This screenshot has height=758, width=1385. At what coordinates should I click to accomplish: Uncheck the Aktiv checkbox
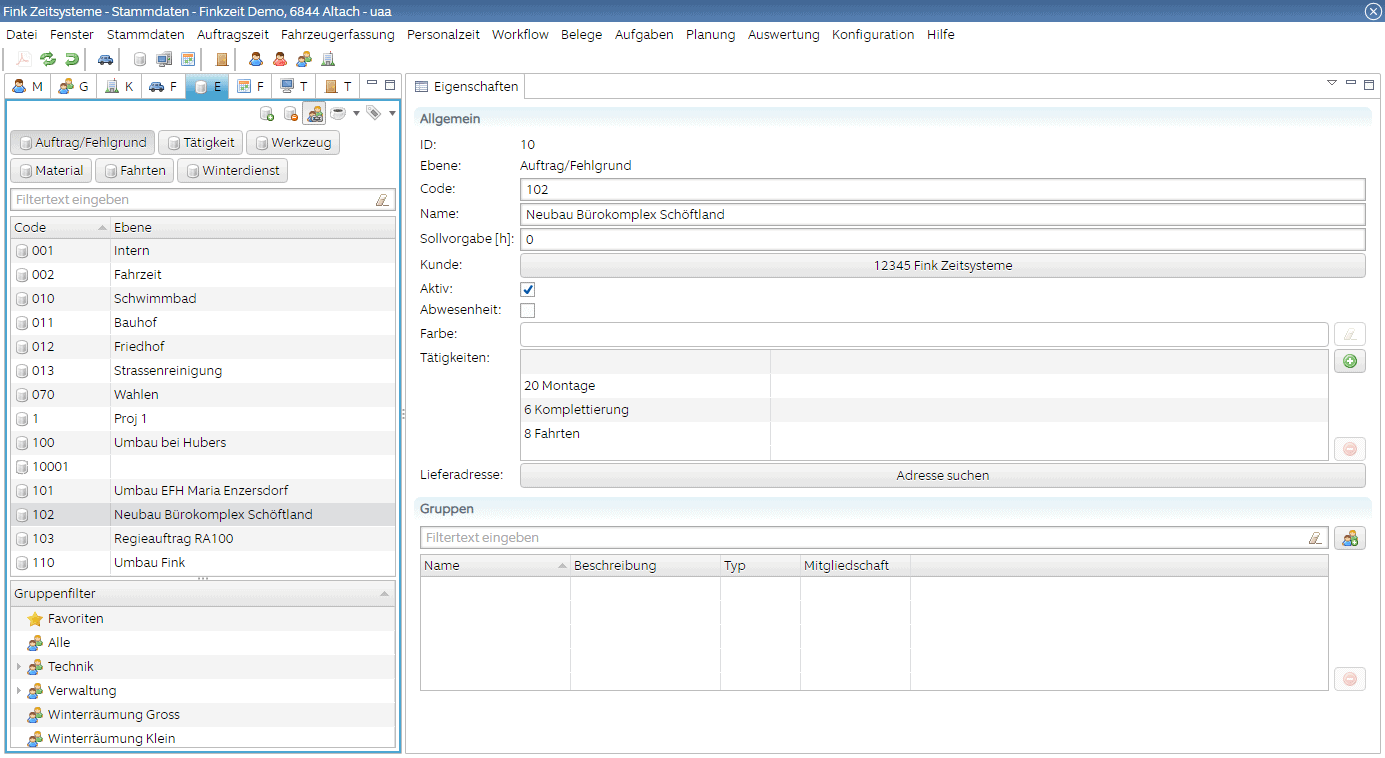(x=528, y=289)
